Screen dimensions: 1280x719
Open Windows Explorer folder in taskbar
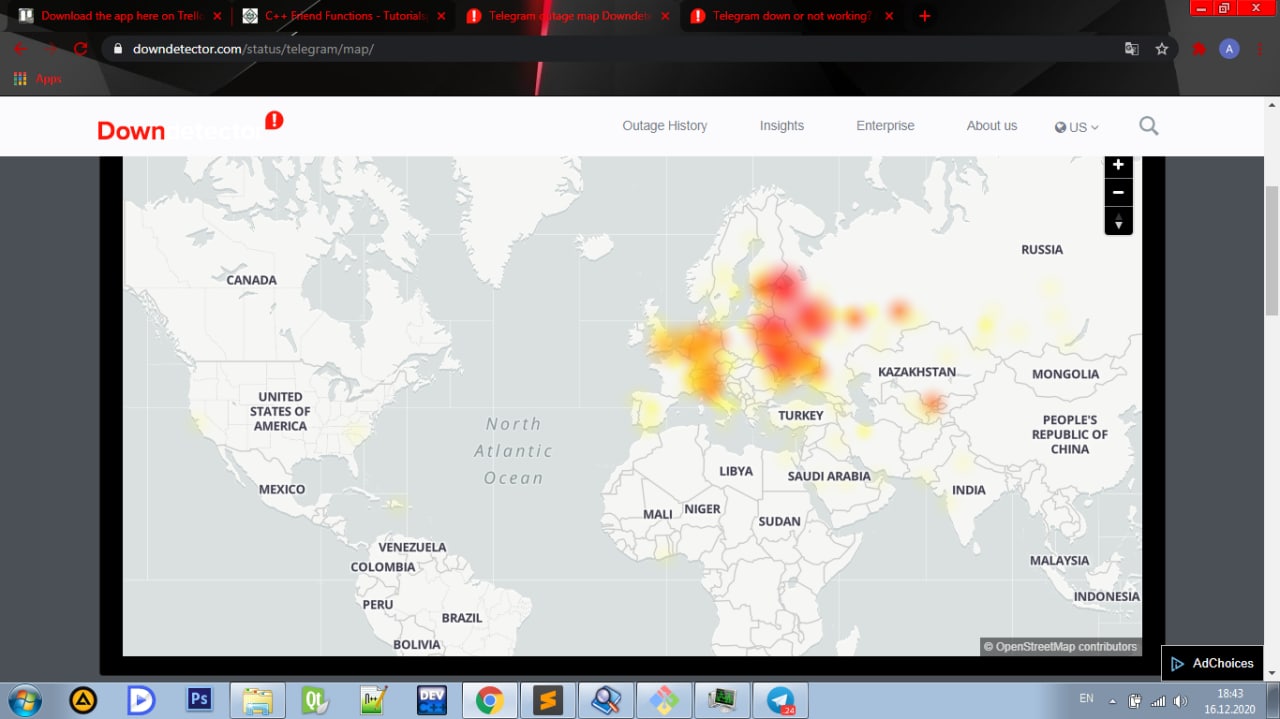pyautogui.click(x=257, y=700)
